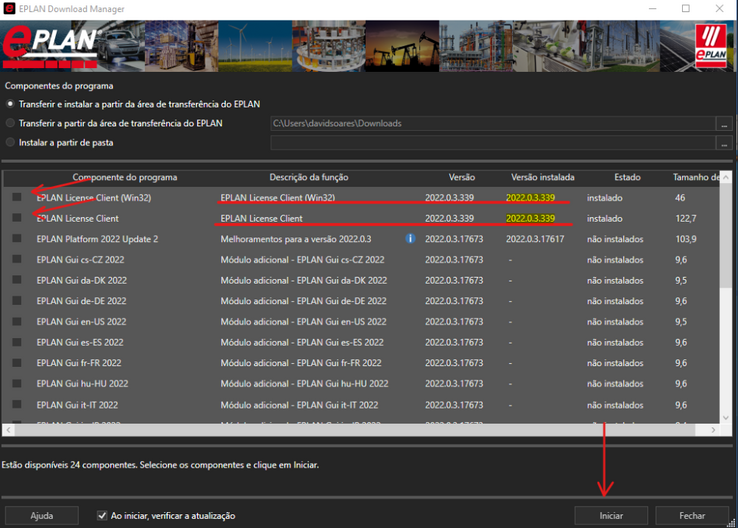Click 'instalado' in License Client (Win32) row
The height and width of the screenshot is (528, 738).
(604, 197)
